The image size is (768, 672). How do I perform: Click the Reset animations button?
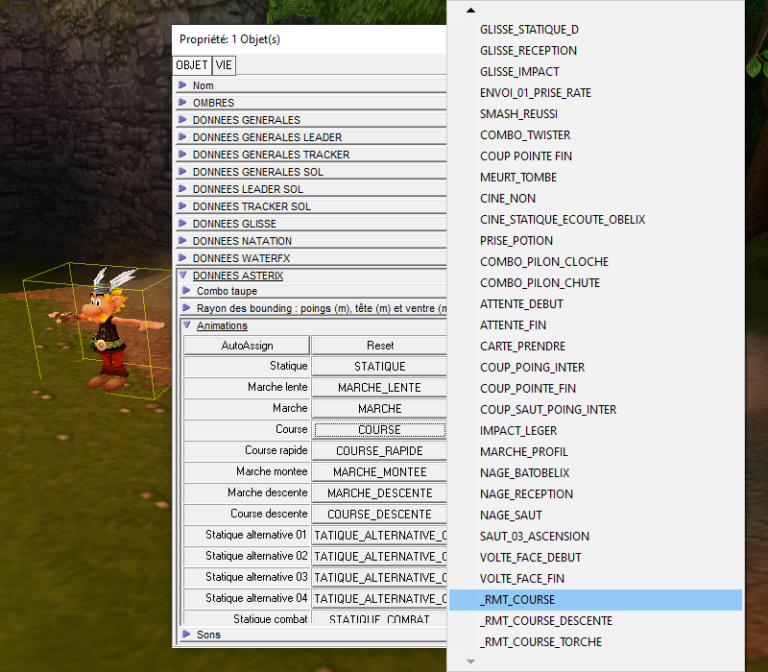(x=379, y=346)
